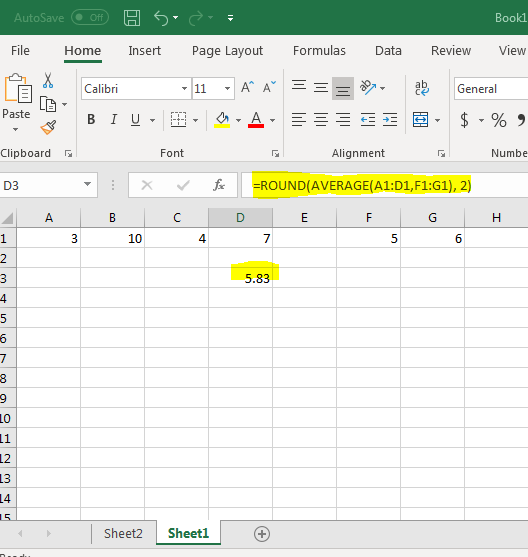Open the font name Calibri dropdown

pyautogui.click(x=184, y=88)
